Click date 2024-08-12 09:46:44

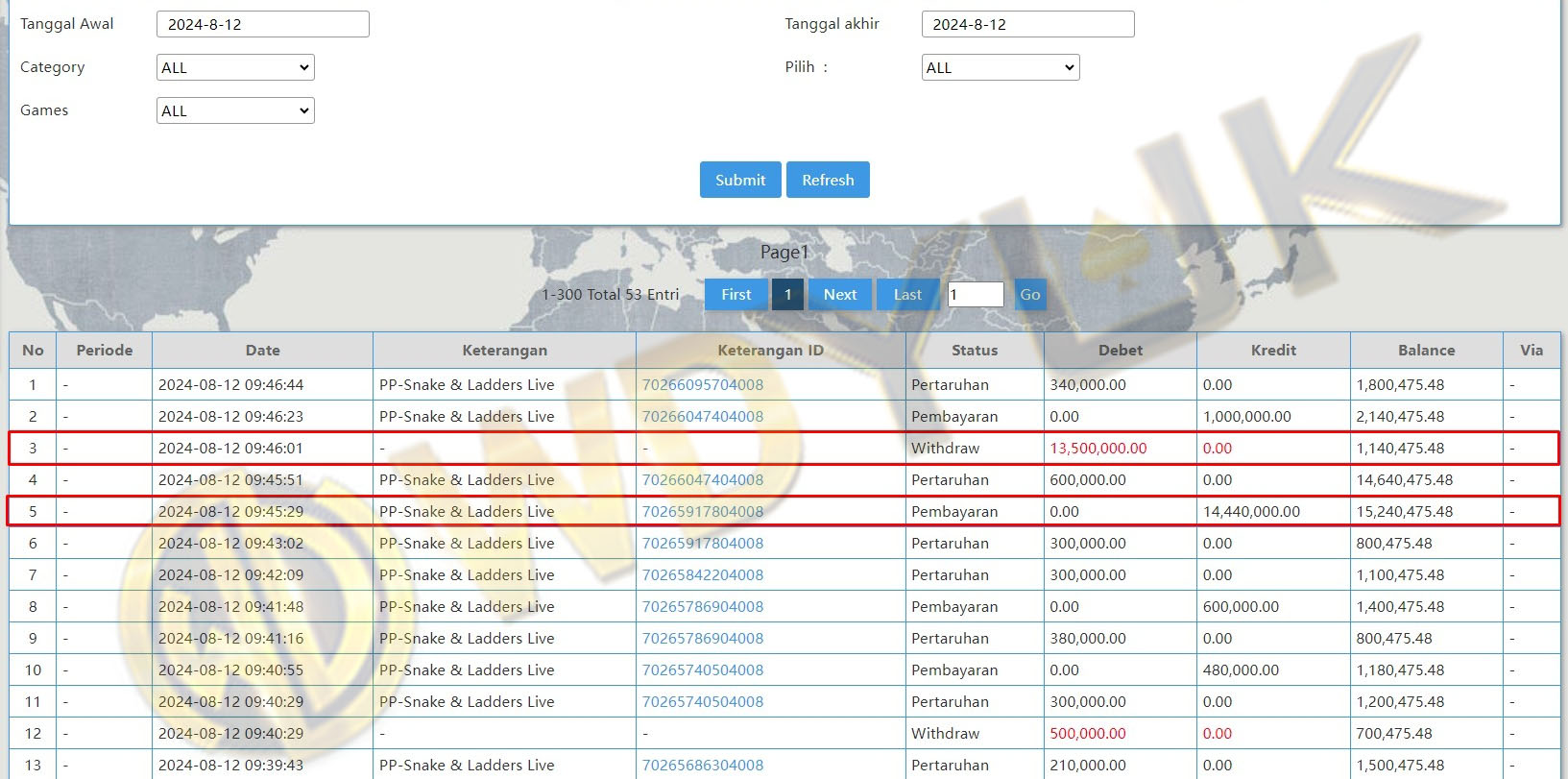coord(230,384)
